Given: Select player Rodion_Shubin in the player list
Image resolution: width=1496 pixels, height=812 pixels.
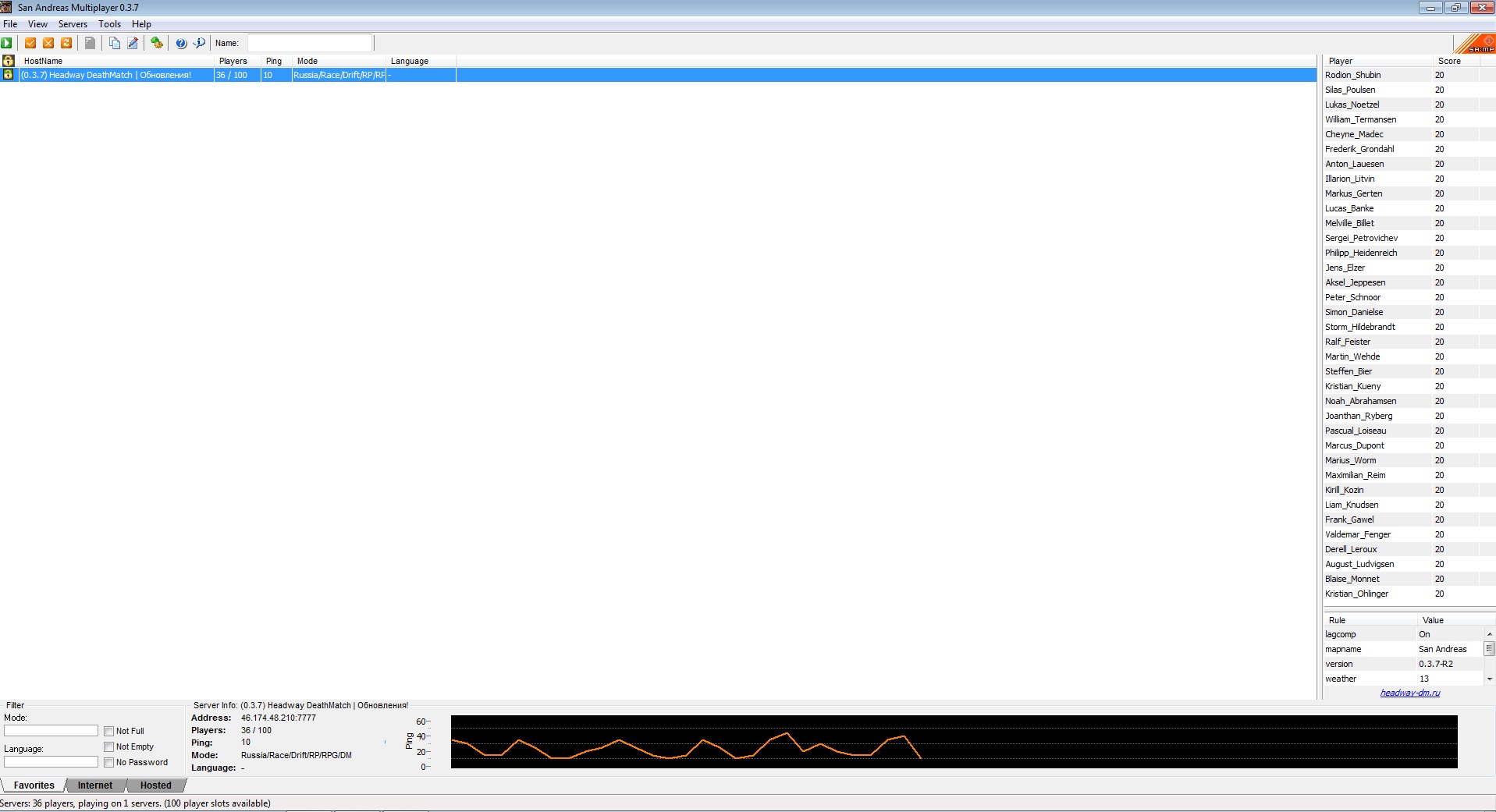Looking at the screenshot, I should 1352,75.
